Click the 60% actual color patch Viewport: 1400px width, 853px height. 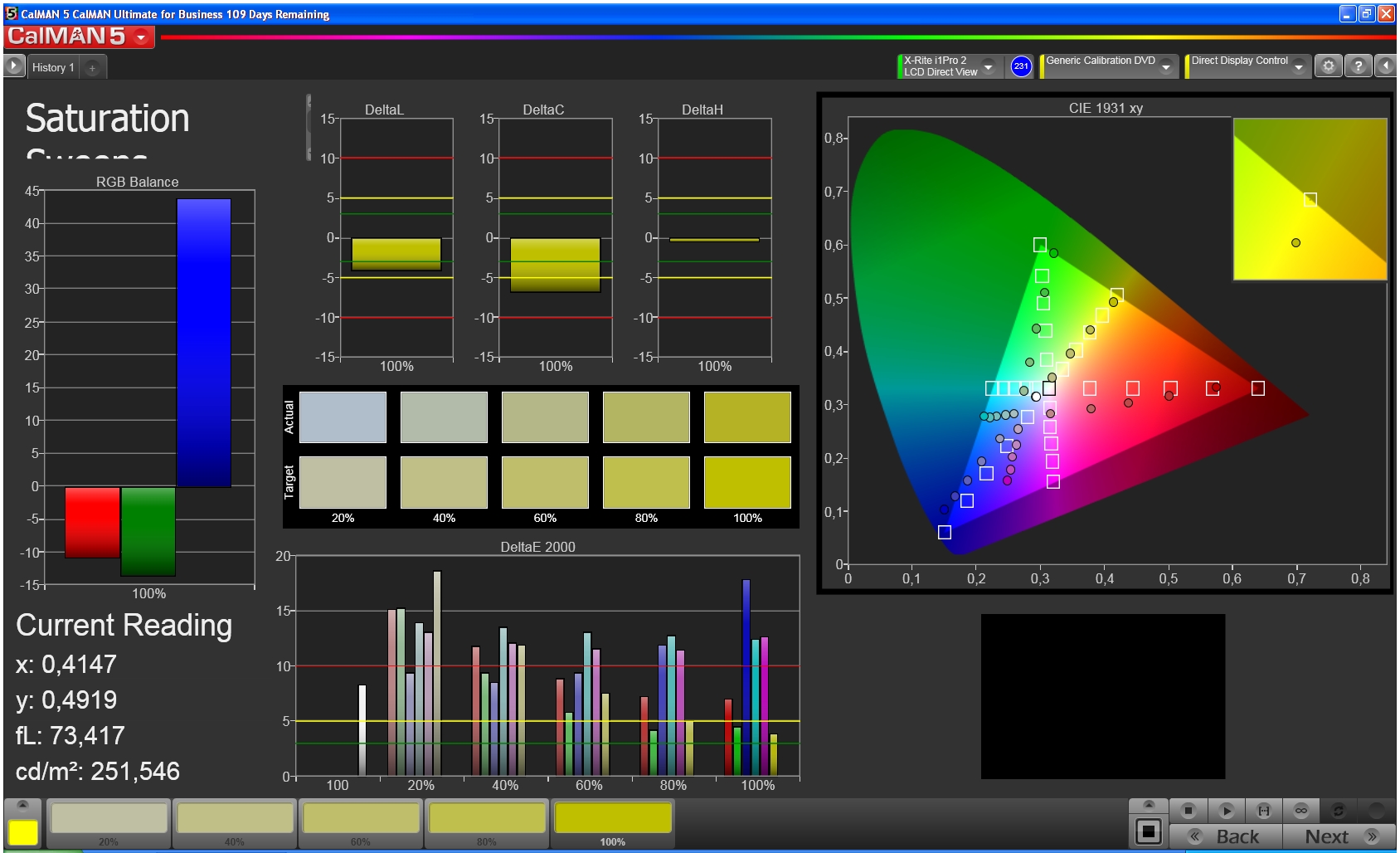pos(545,417)
